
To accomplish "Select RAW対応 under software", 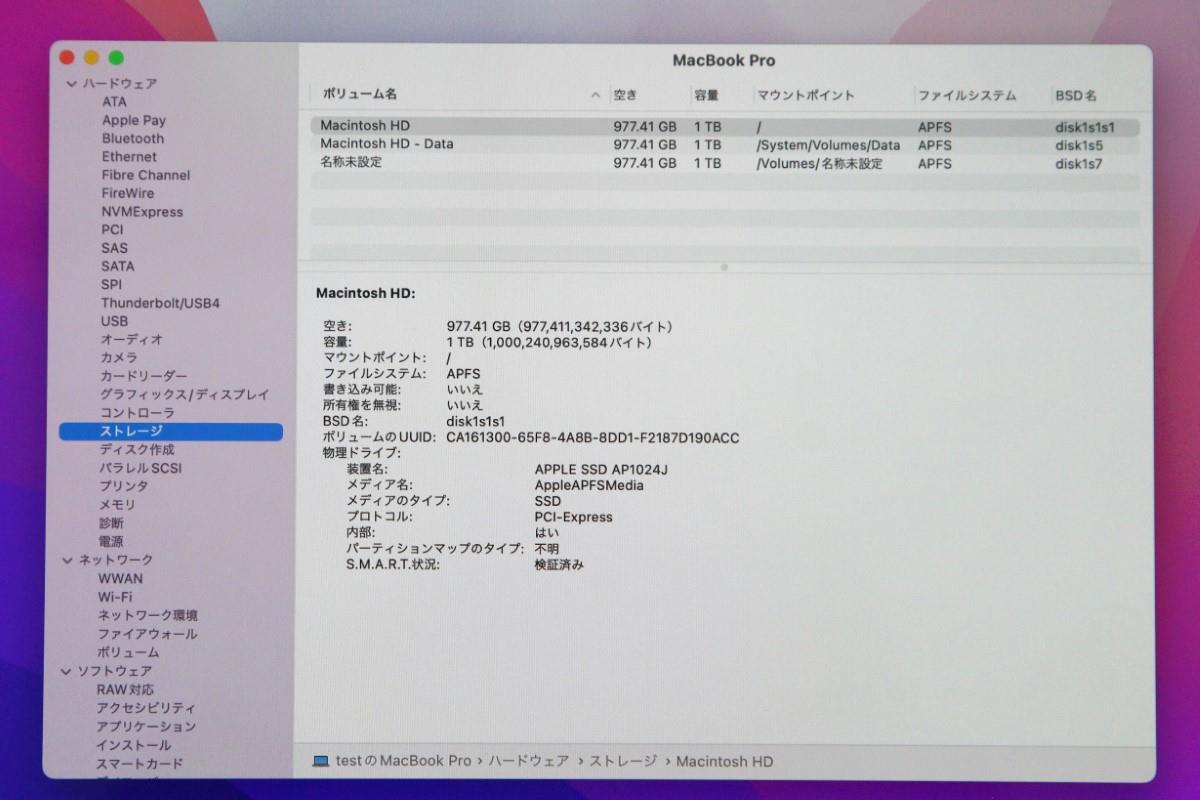I will click(125, 690).
